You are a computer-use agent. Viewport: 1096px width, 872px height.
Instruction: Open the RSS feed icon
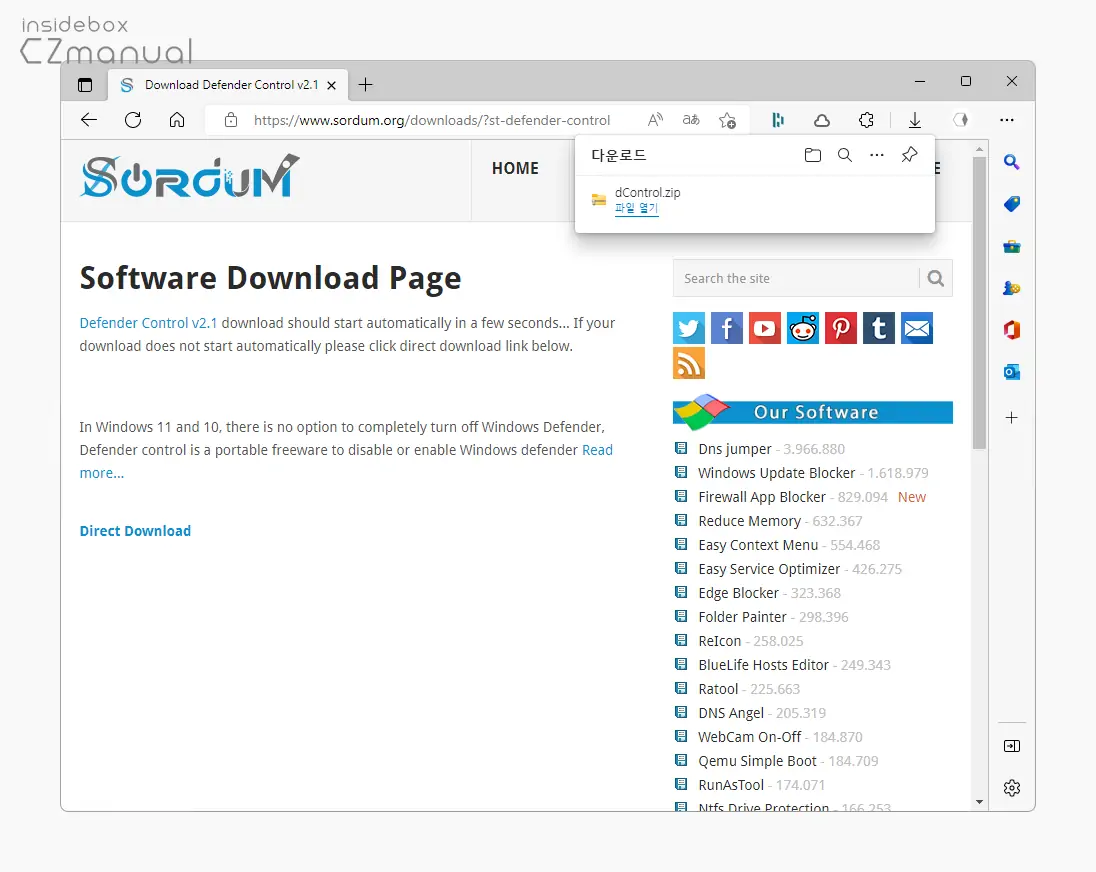pos(689,363)
